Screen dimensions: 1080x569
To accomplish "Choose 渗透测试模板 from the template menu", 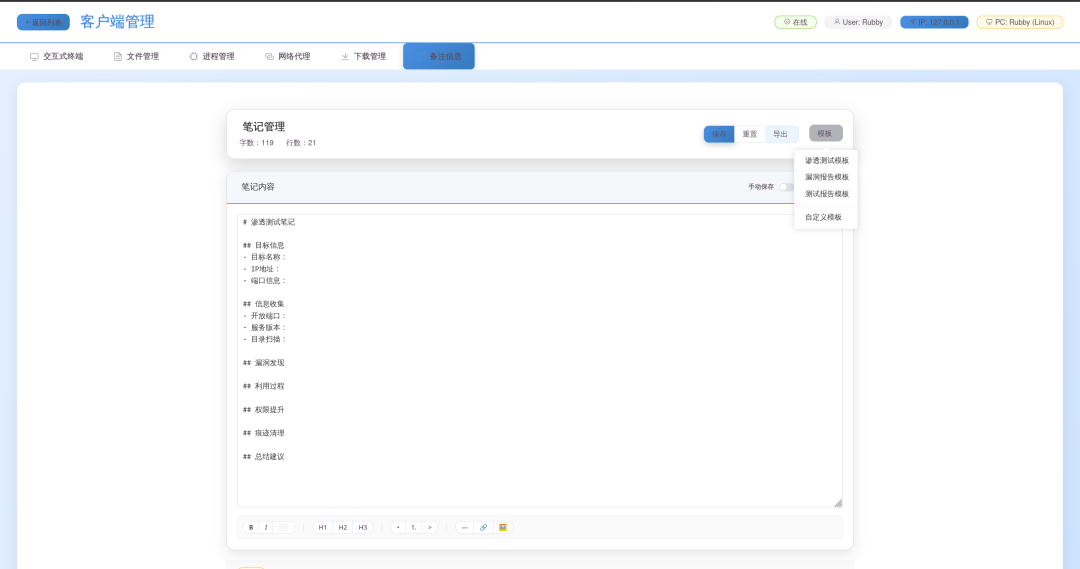I will pos(826,161).
